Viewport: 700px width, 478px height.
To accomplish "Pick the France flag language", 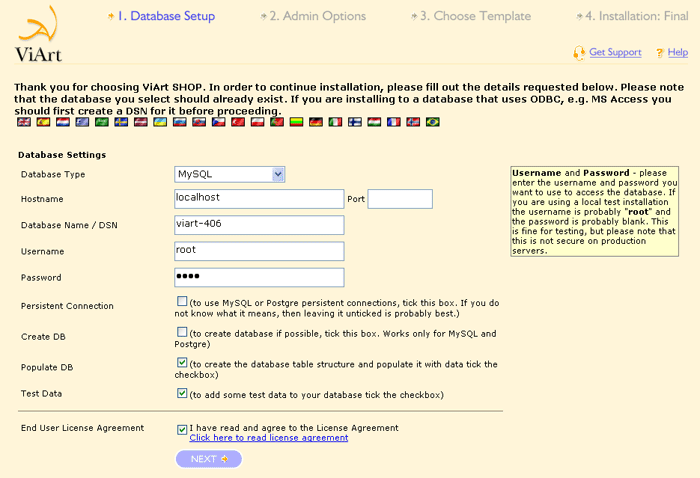I will pos(394,122).
